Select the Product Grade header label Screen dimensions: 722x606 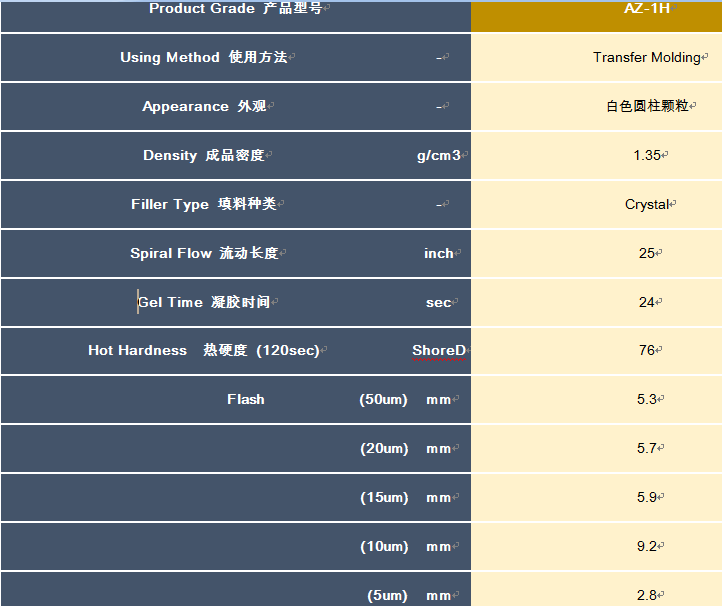coord(235,9)
